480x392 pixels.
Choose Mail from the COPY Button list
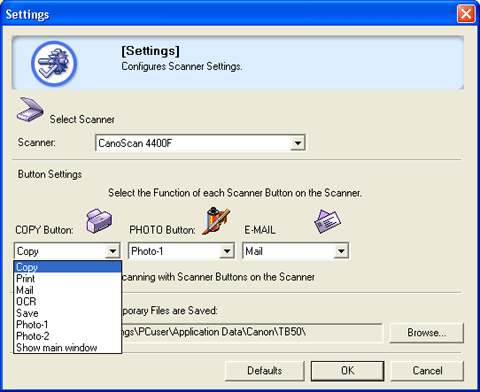click(67, 290)
